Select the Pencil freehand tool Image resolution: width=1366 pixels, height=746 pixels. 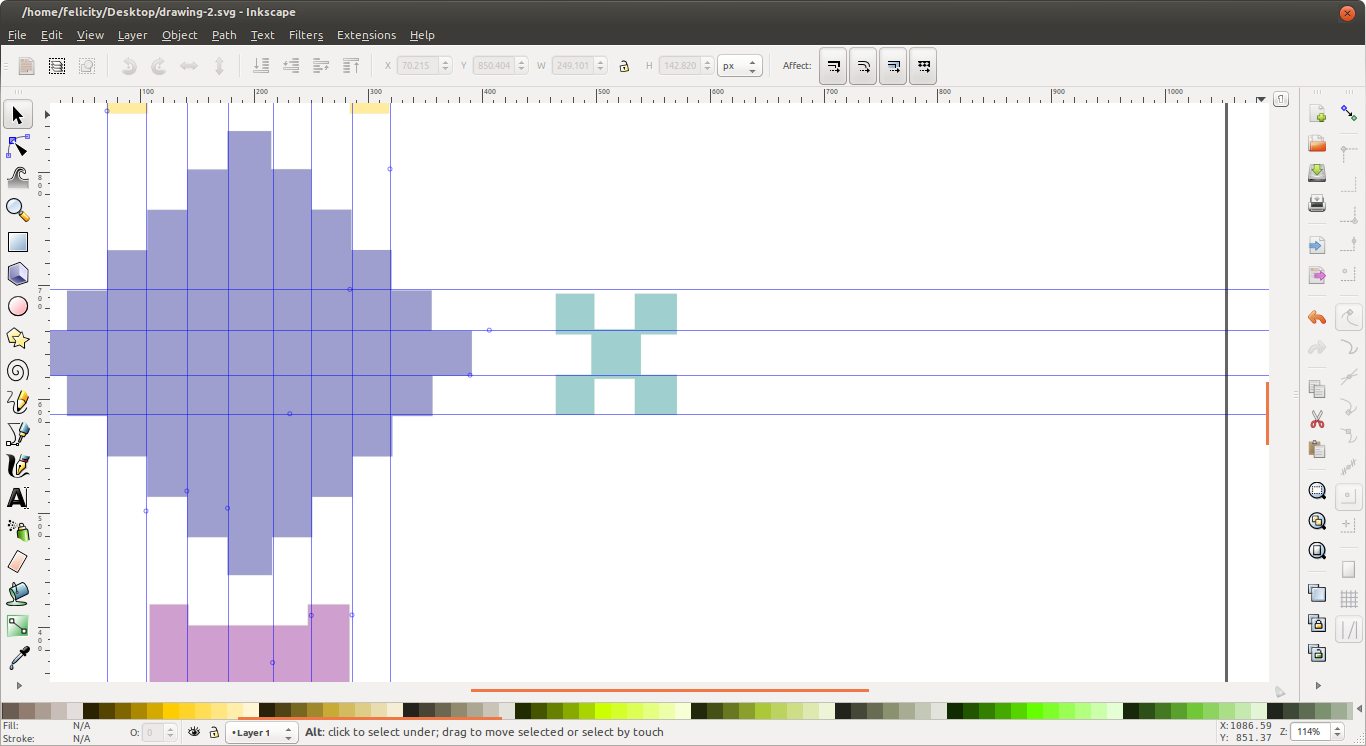point(18,402)
